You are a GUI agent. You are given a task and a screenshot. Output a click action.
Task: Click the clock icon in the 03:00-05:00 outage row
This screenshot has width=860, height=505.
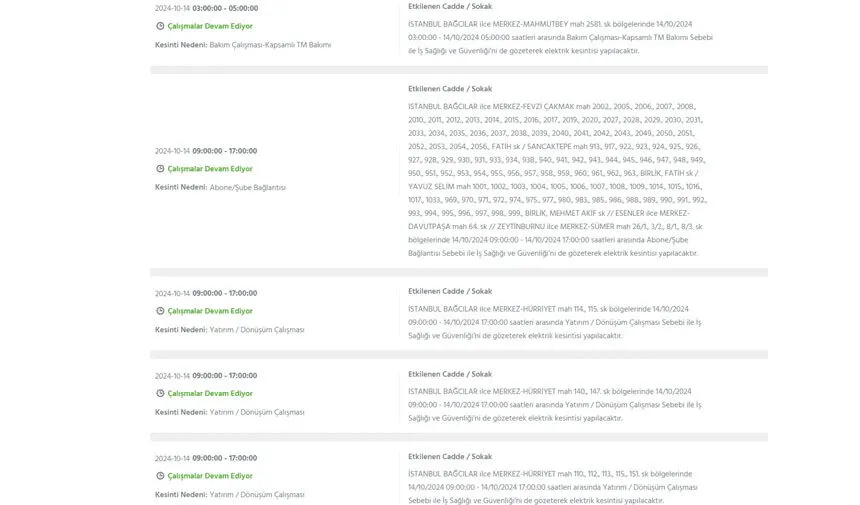(160, 26)
